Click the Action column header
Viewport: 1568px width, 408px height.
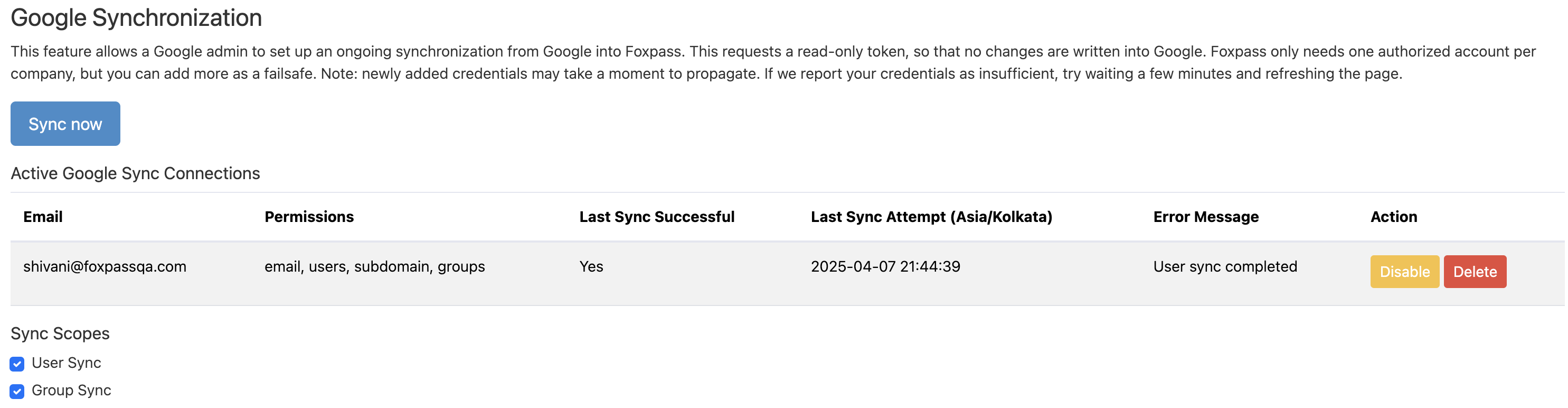pyautogui.click(x=1393, y=217)
